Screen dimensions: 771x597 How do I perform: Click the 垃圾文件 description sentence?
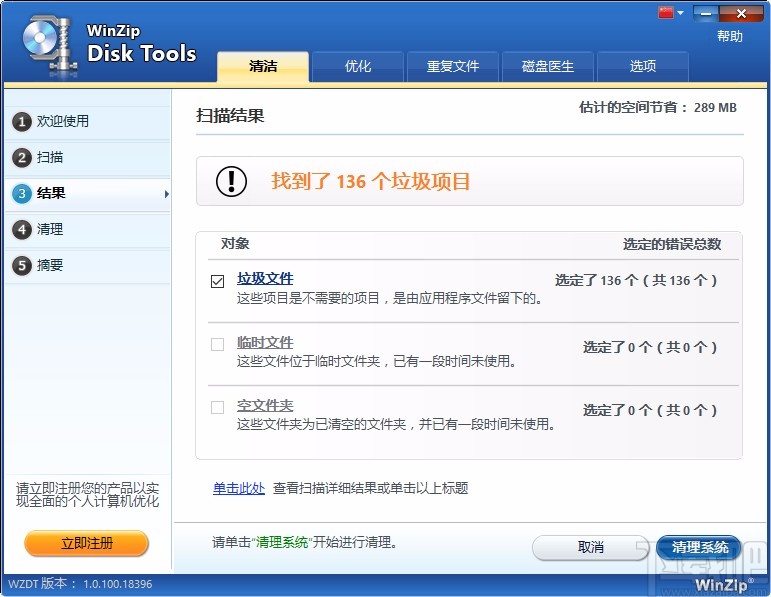point(390,298)
